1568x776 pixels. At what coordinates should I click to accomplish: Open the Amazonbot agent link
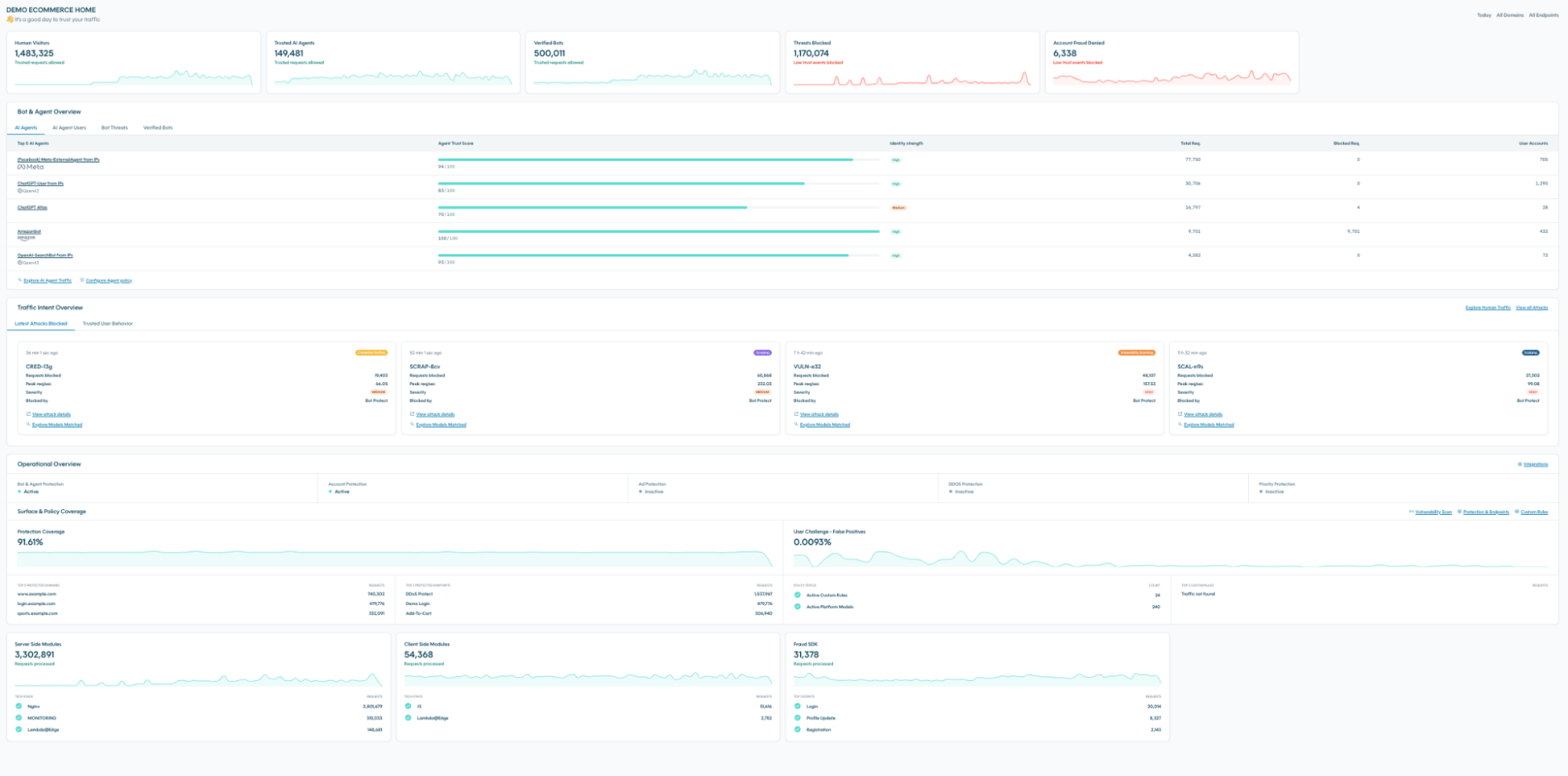[x=29, y=231]
